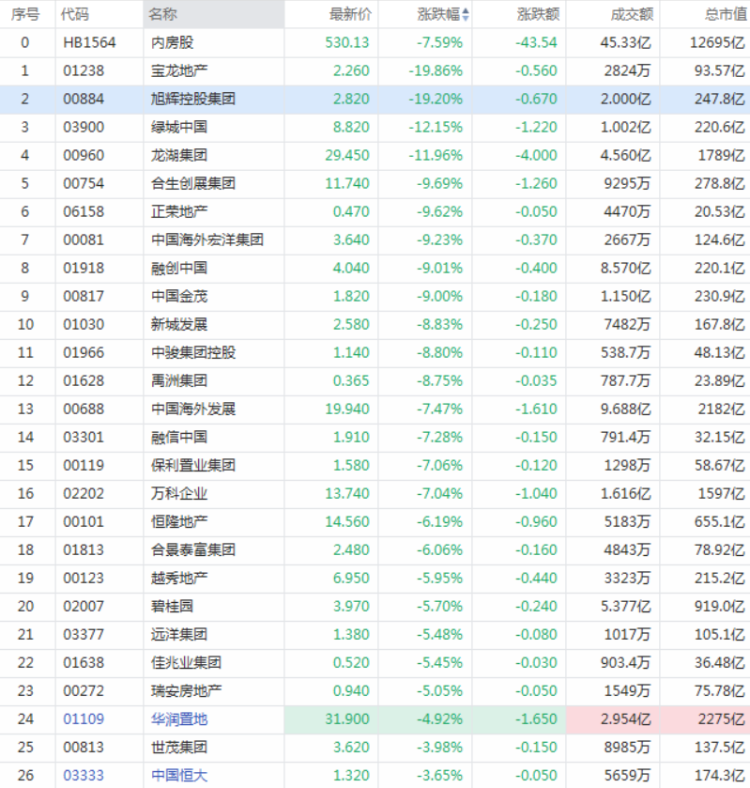Click 碧桂园 name cell
The width and height of the screenshot is (750, 788).
172,606
